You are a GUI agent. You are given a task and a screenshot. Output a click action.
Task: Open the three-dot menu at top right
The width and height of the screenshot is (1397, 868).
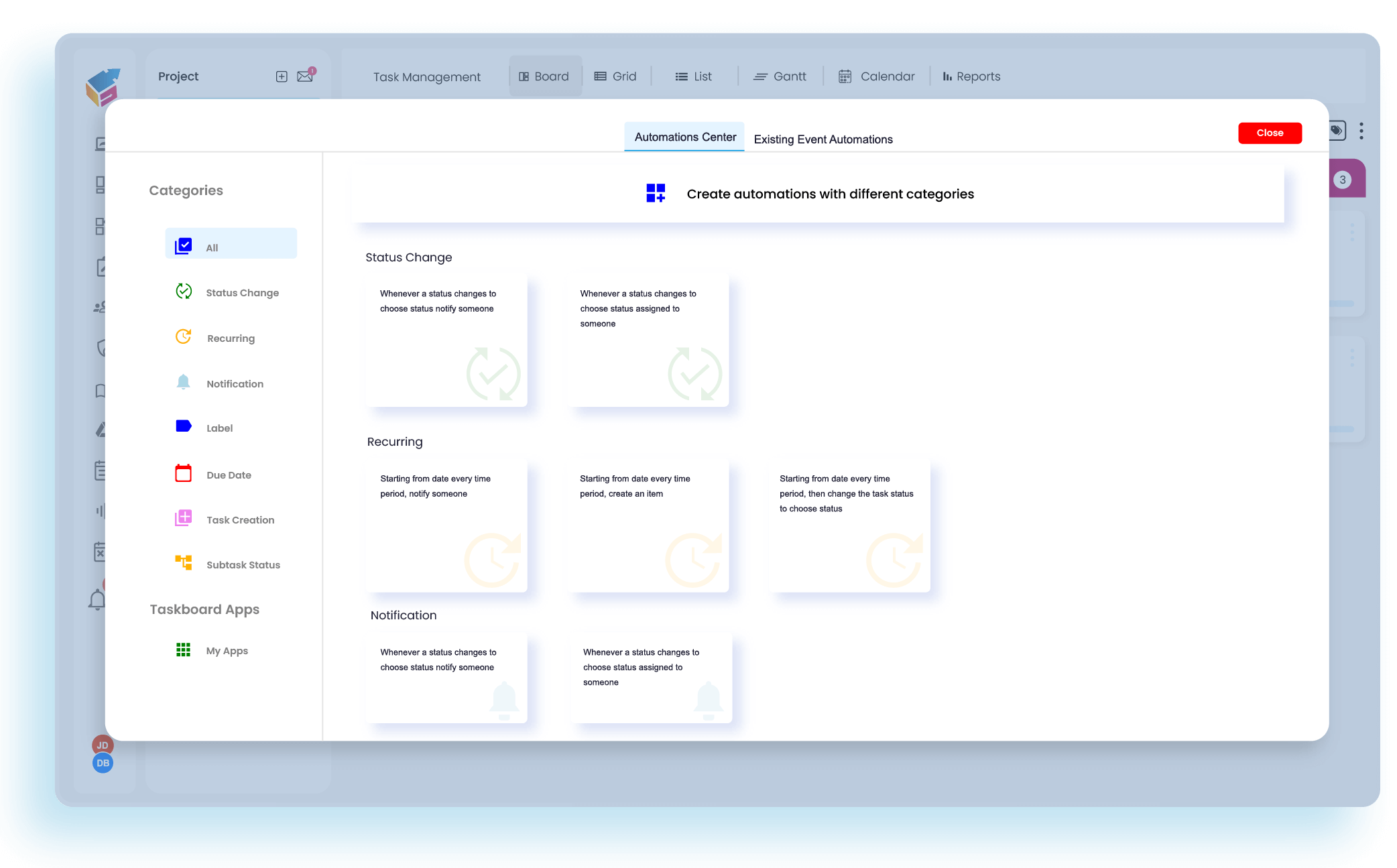1361,131
